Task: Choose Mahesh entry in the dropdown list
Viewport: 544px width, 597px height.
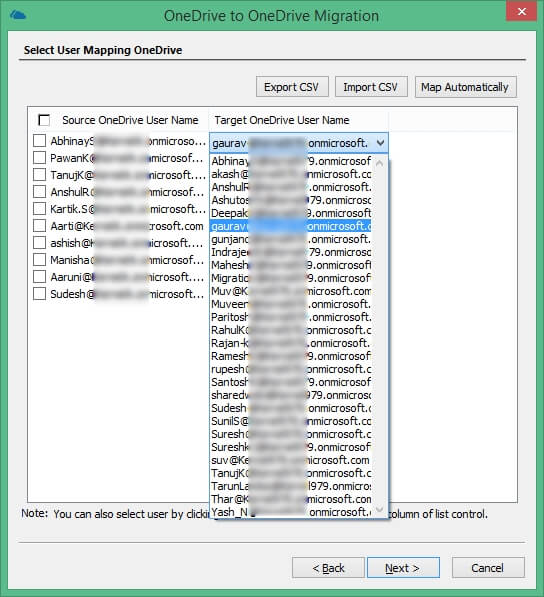Action: coord(291,265)
